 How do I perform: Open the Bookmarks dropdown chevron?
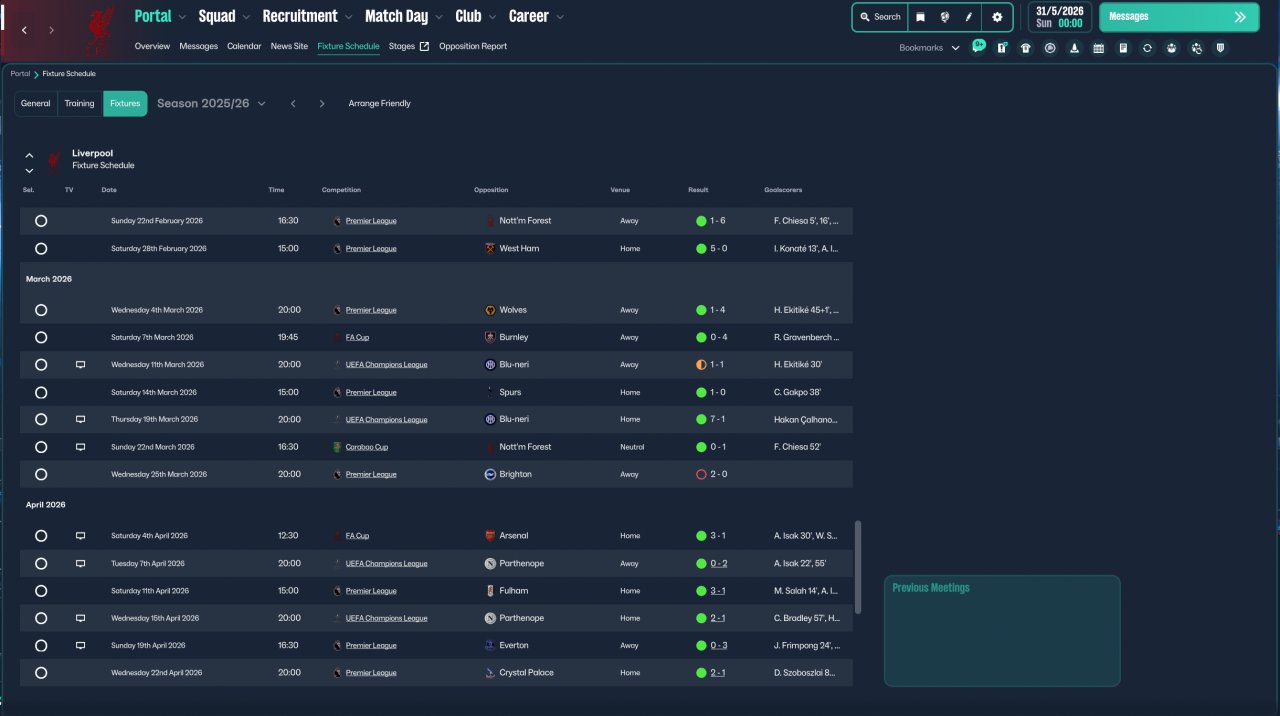click(955, 48)
